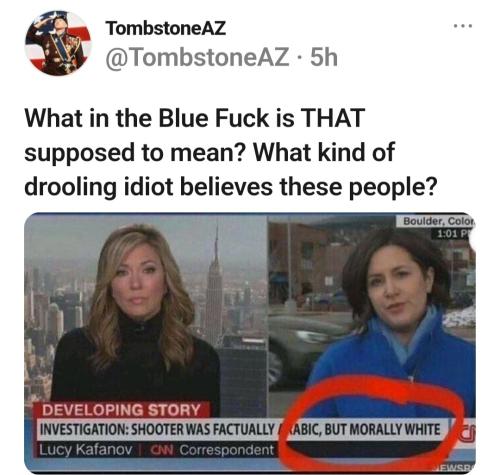Open the TombstoneAZ display name link
This screenshot has height=475, width=500.
166,28
